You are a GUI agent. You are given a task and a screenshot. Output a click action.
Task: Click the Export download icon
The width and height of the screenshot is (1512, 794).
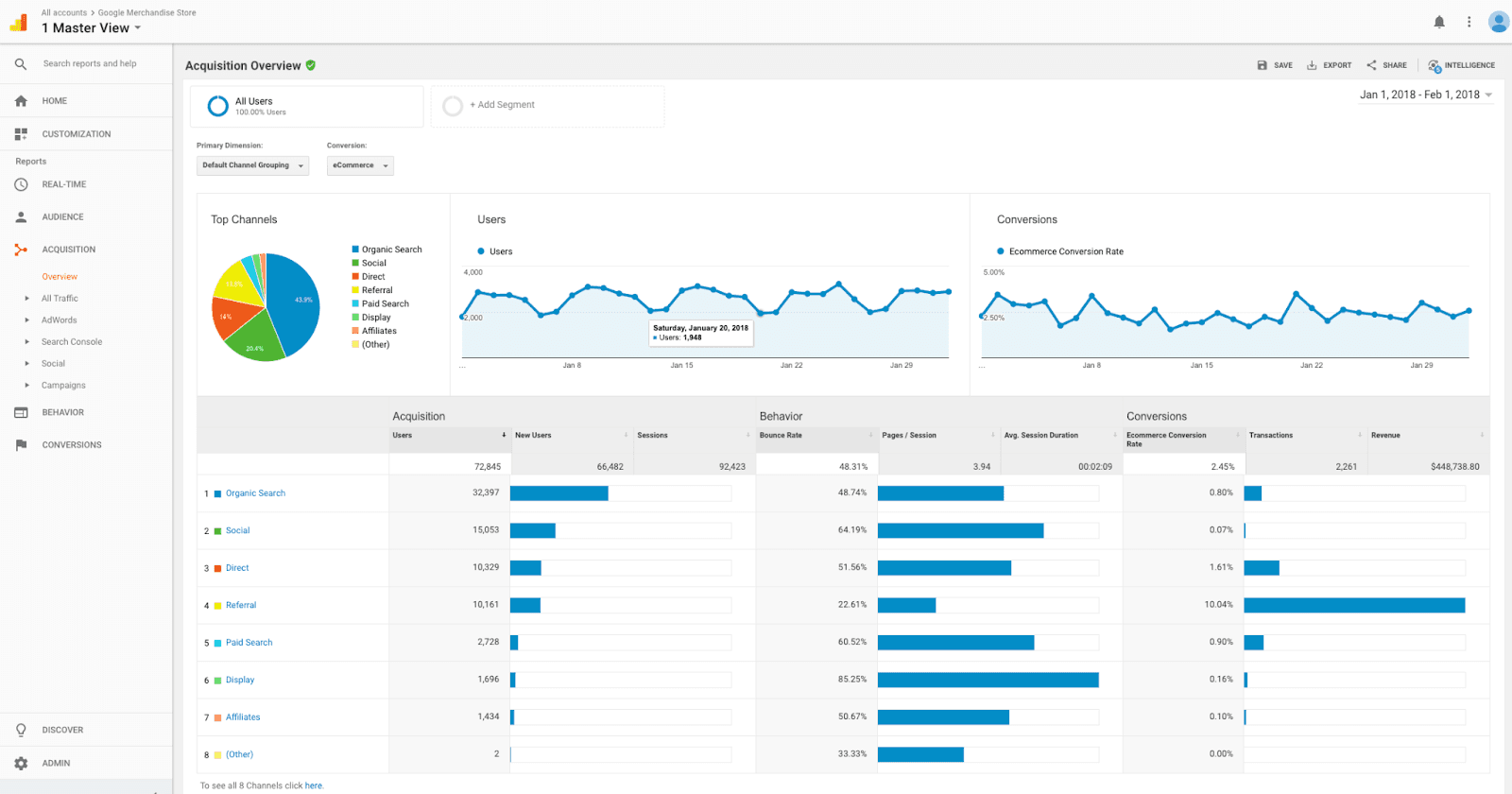[x=1312, y=65]
